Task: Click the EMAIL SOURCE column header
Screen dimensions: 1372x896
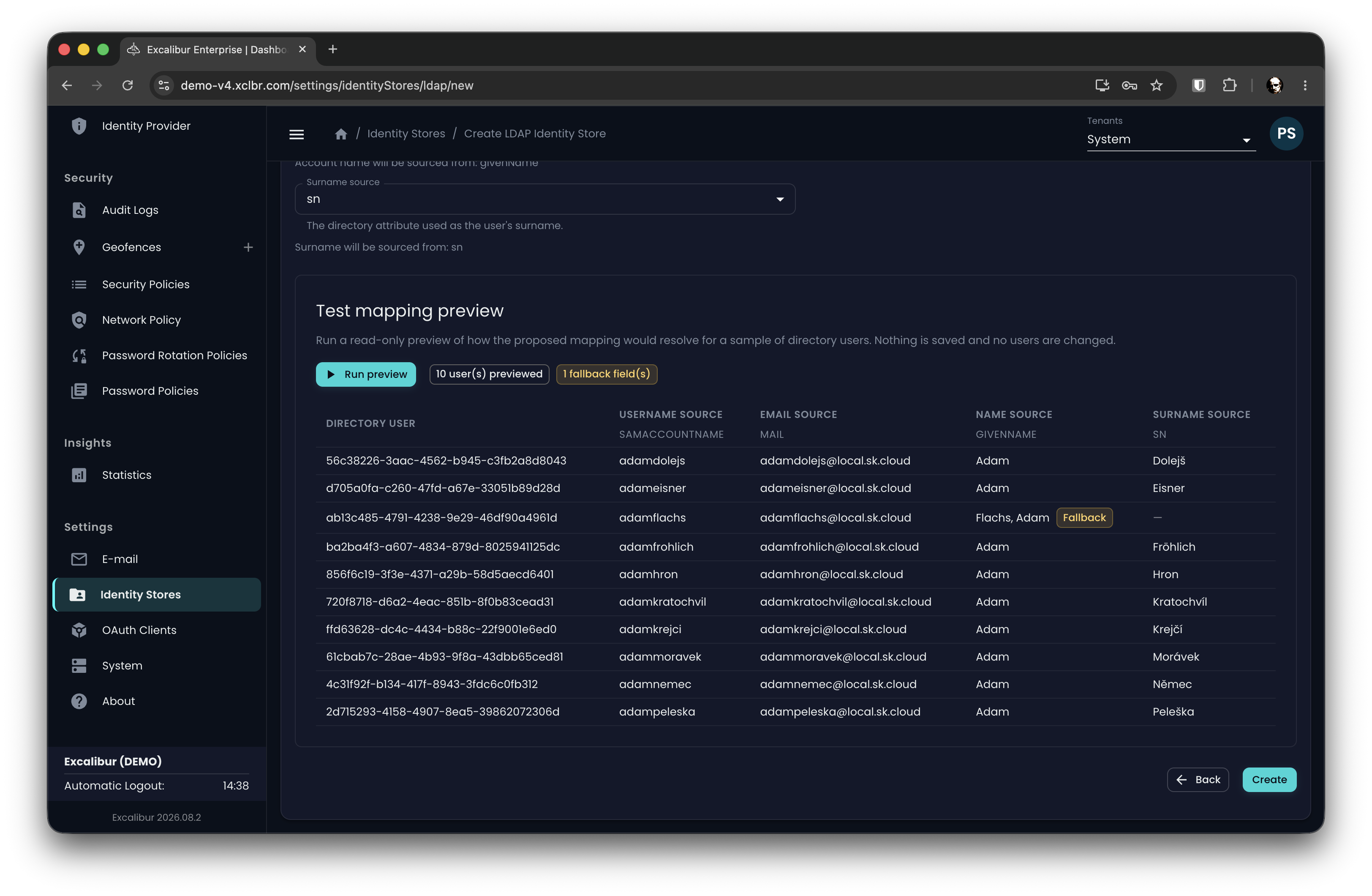Action: point(798,414)
